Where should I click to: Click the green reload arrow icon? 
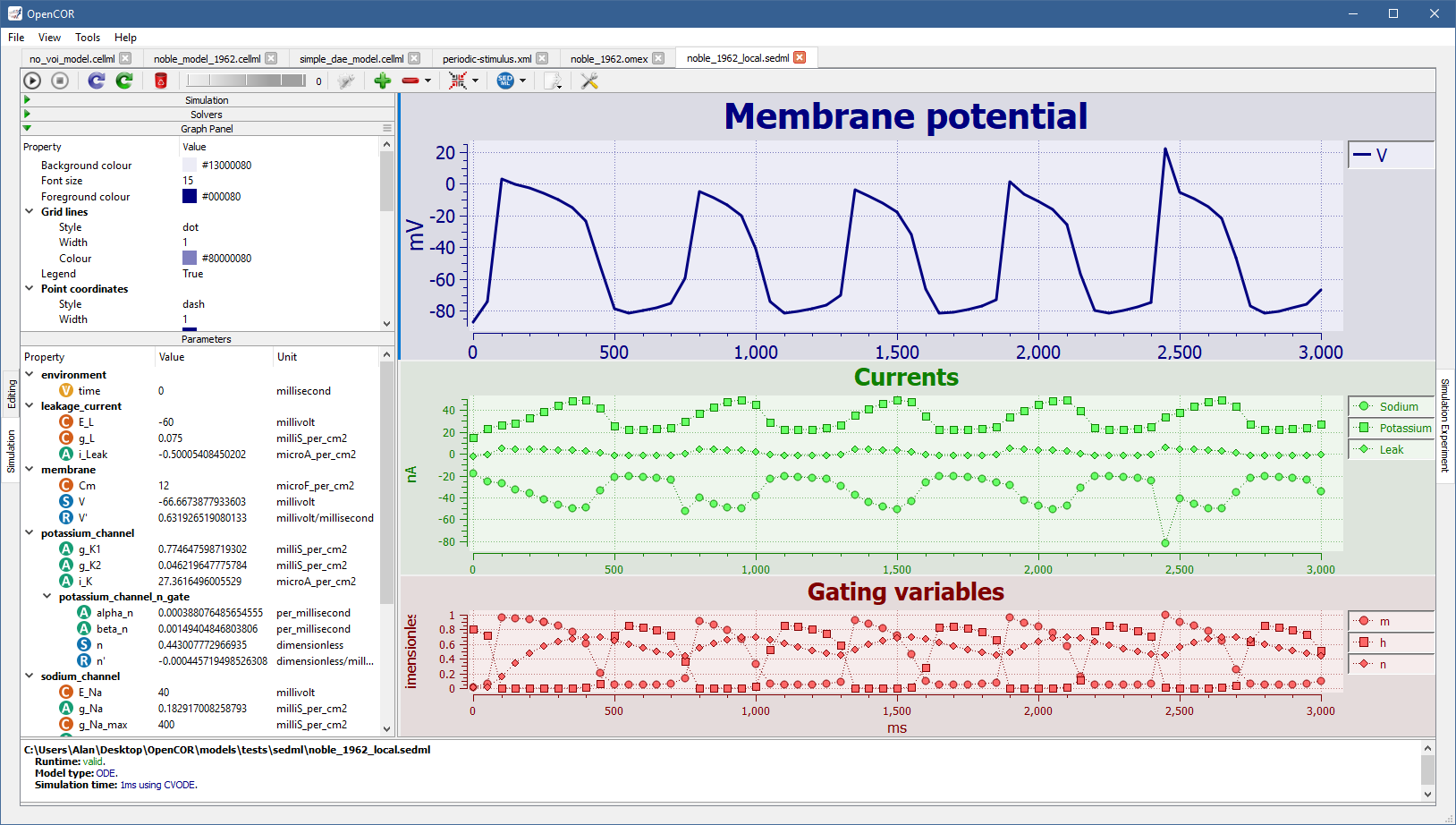tap(124, 81)
